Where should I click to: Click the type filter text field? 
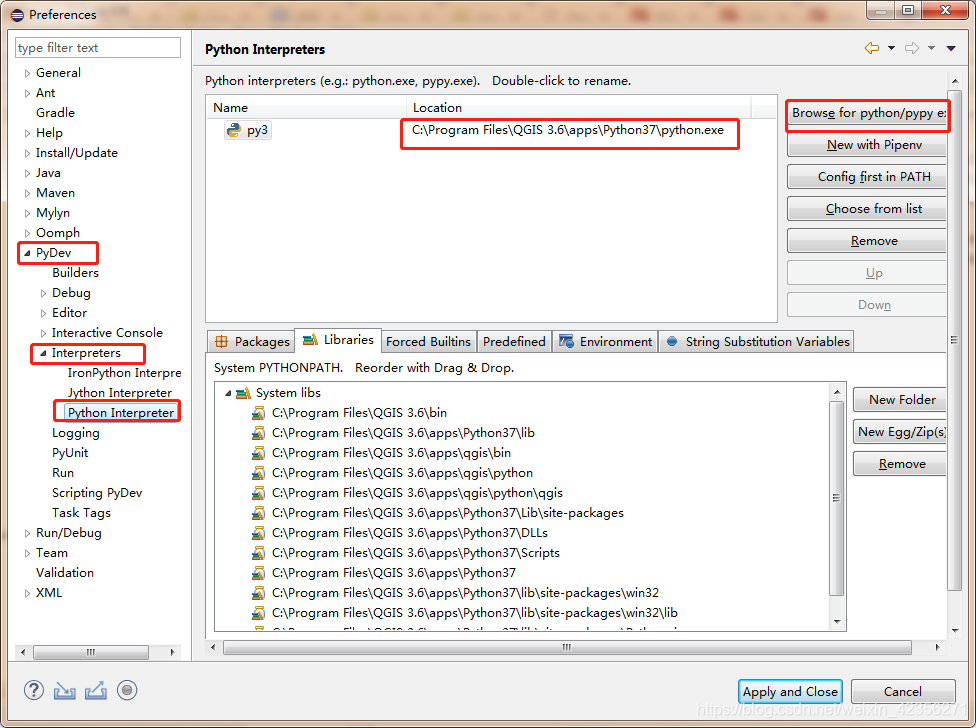98,48
